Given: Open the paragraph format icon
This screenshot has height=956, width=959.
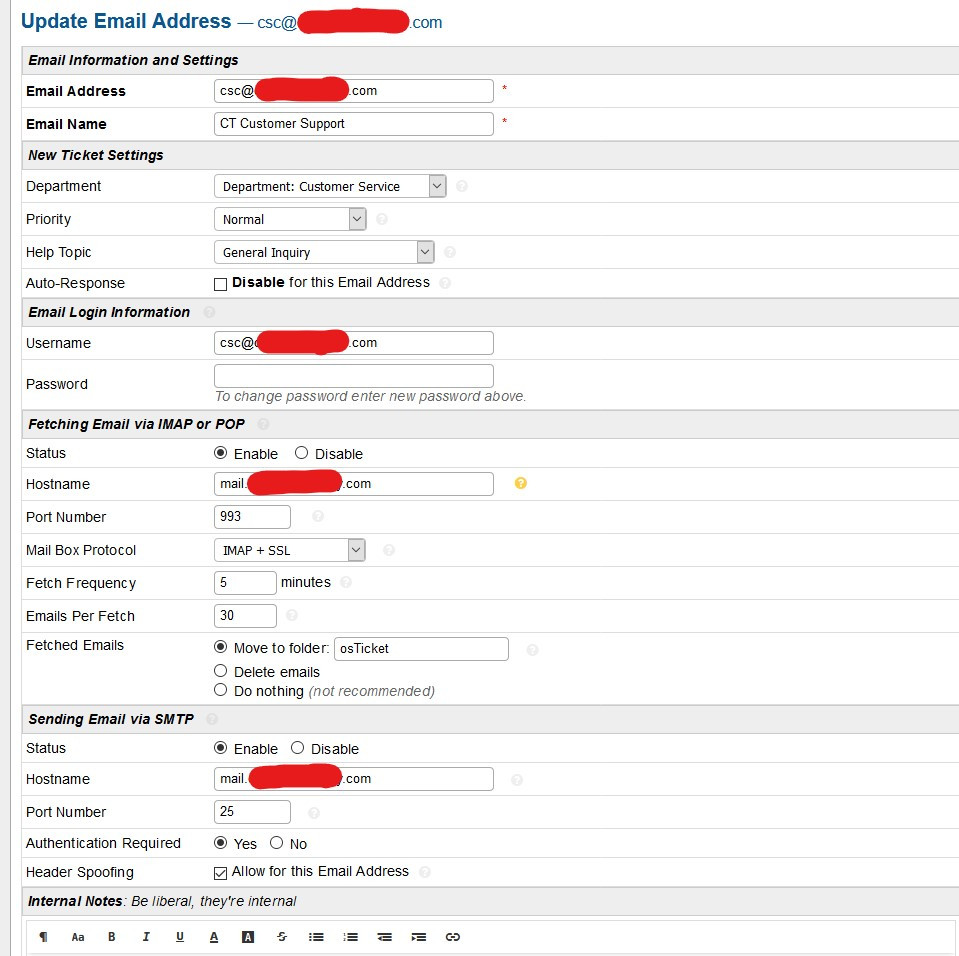Looking at the screenshot, I should 43,937.
